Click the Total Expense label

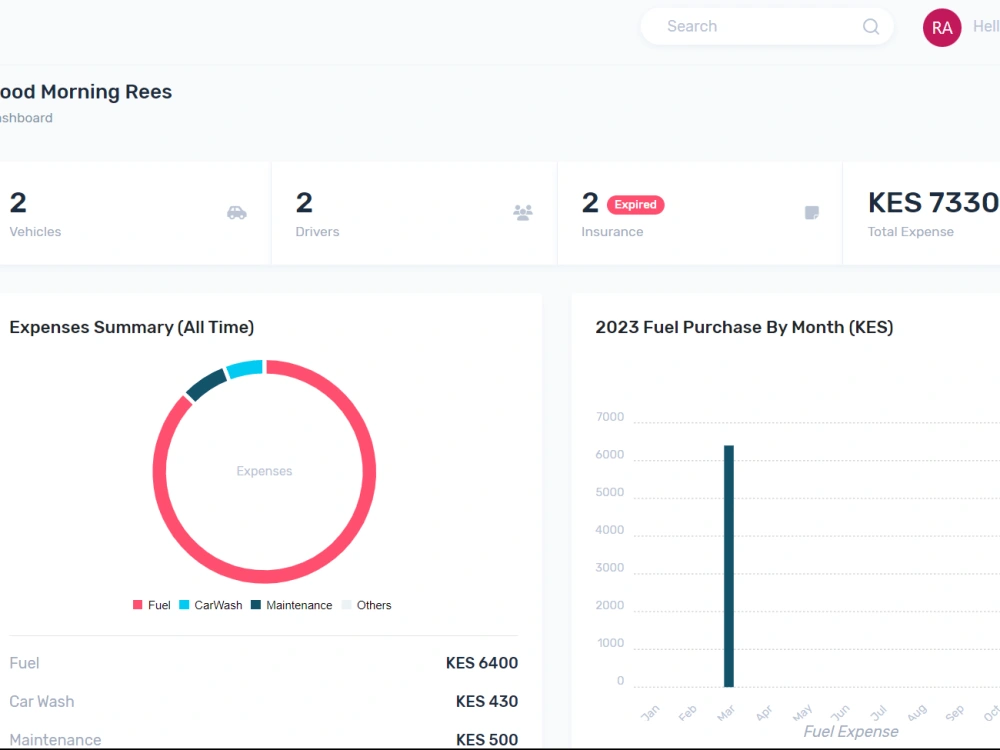(910, 232)
